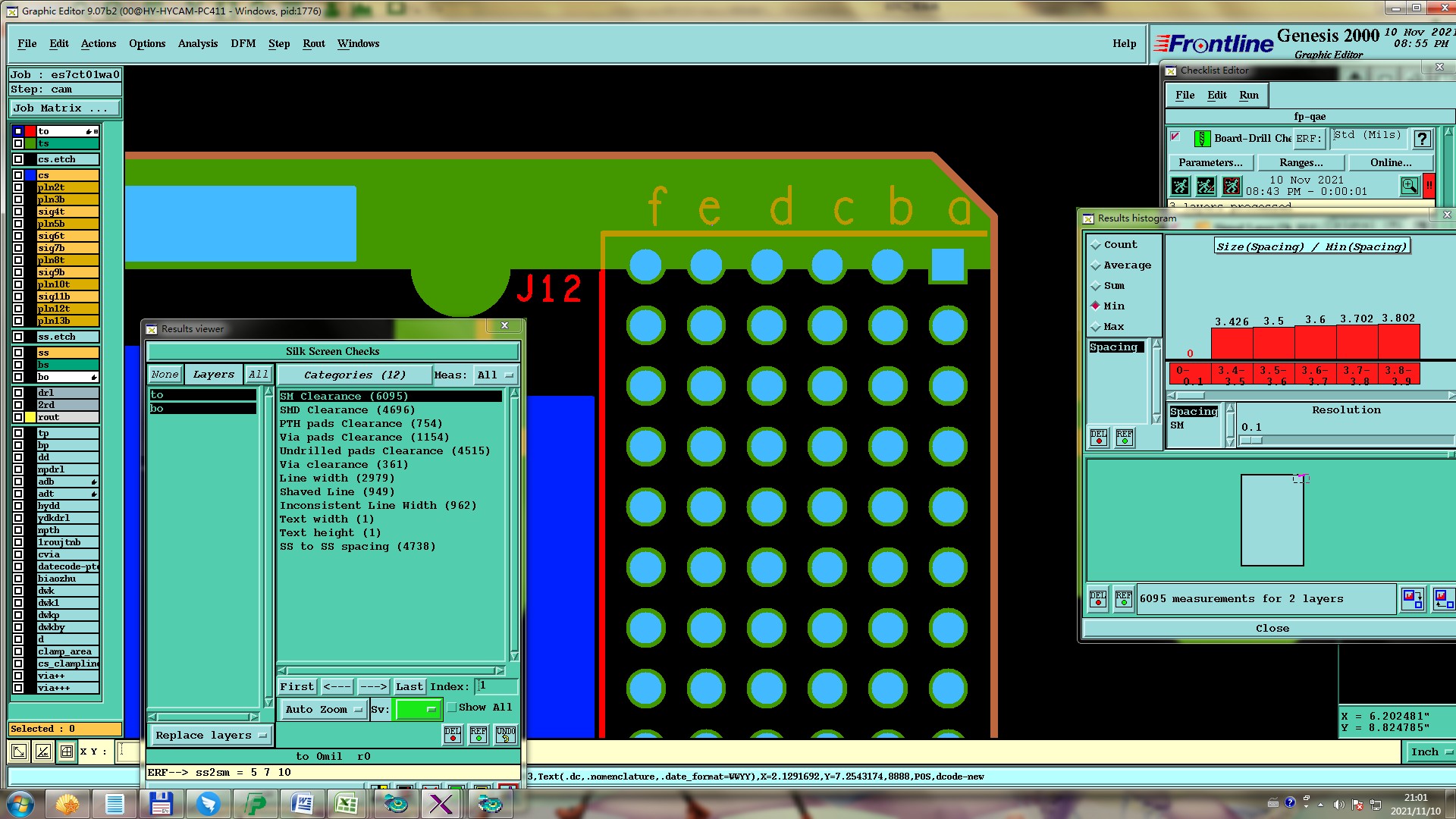
Task: Expand the Replace layers dropdown
Action: [210, 736]
